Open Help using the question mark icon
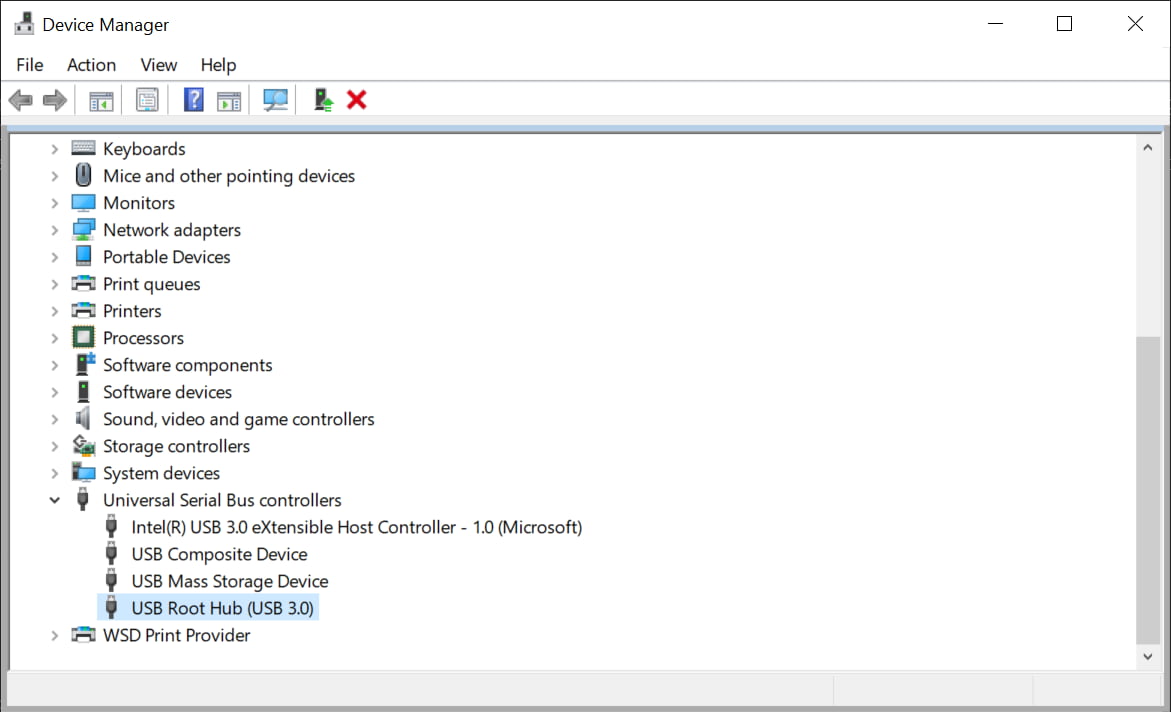Screen dimensions: 1171x712 click(193, 99)
